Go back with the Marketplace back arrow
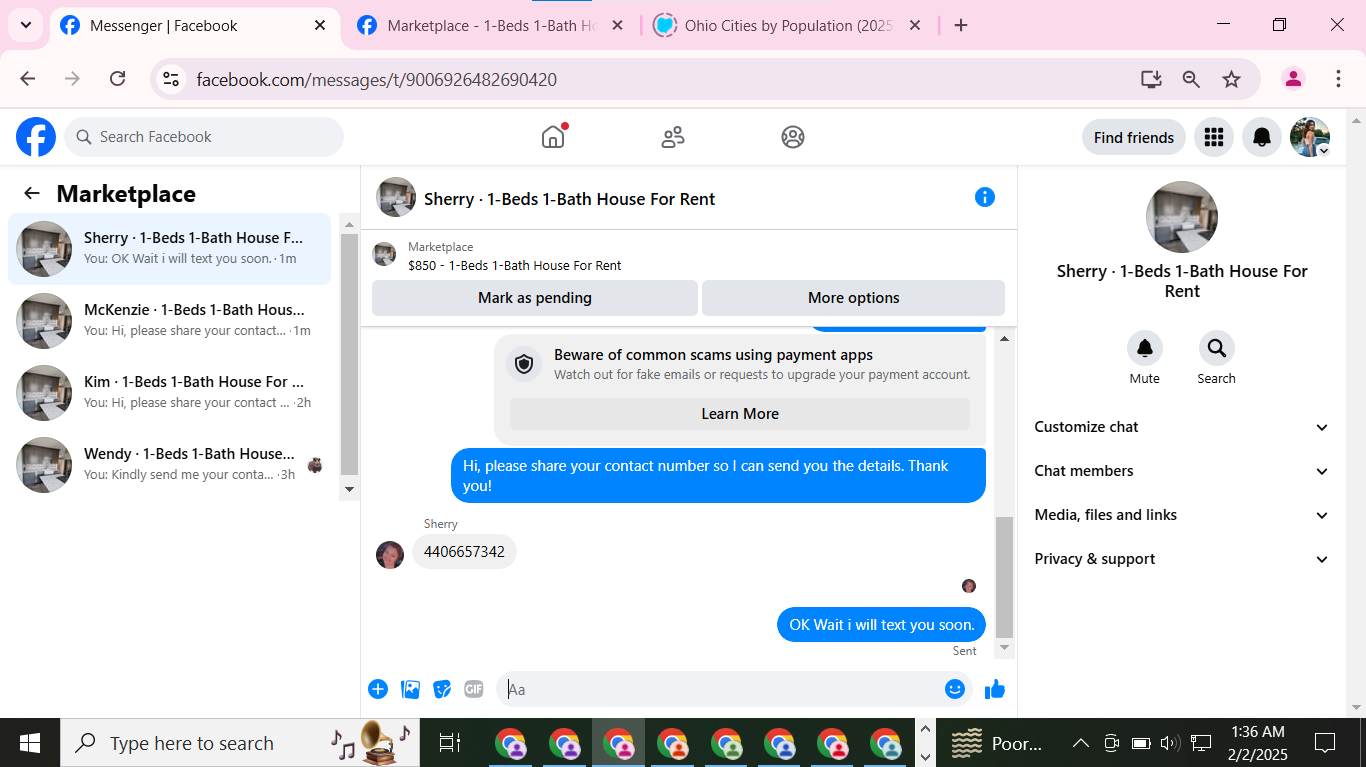The image size is (1366, 767). click(x=32, y=194)
